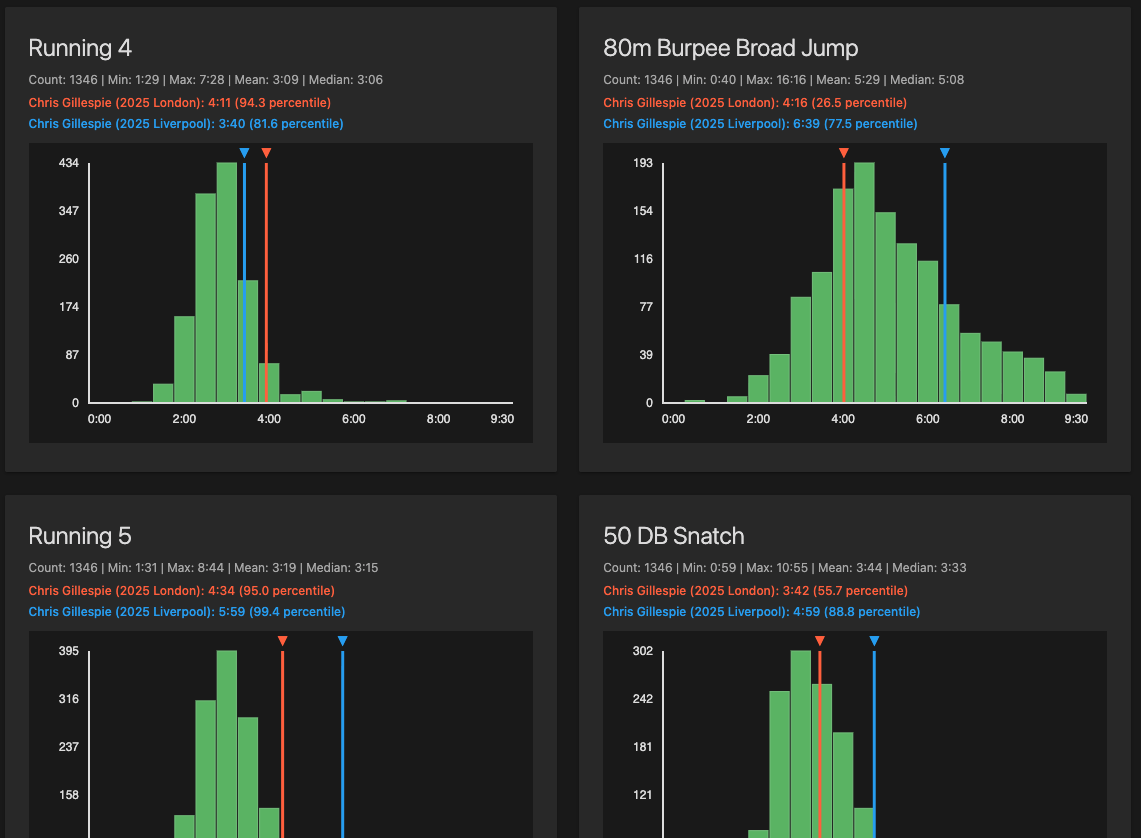The width and height of the screenshot is (1141, 838).
Task: Click the Chris Gillespie London result under Running 4
Action: click(x=181, y=100)
